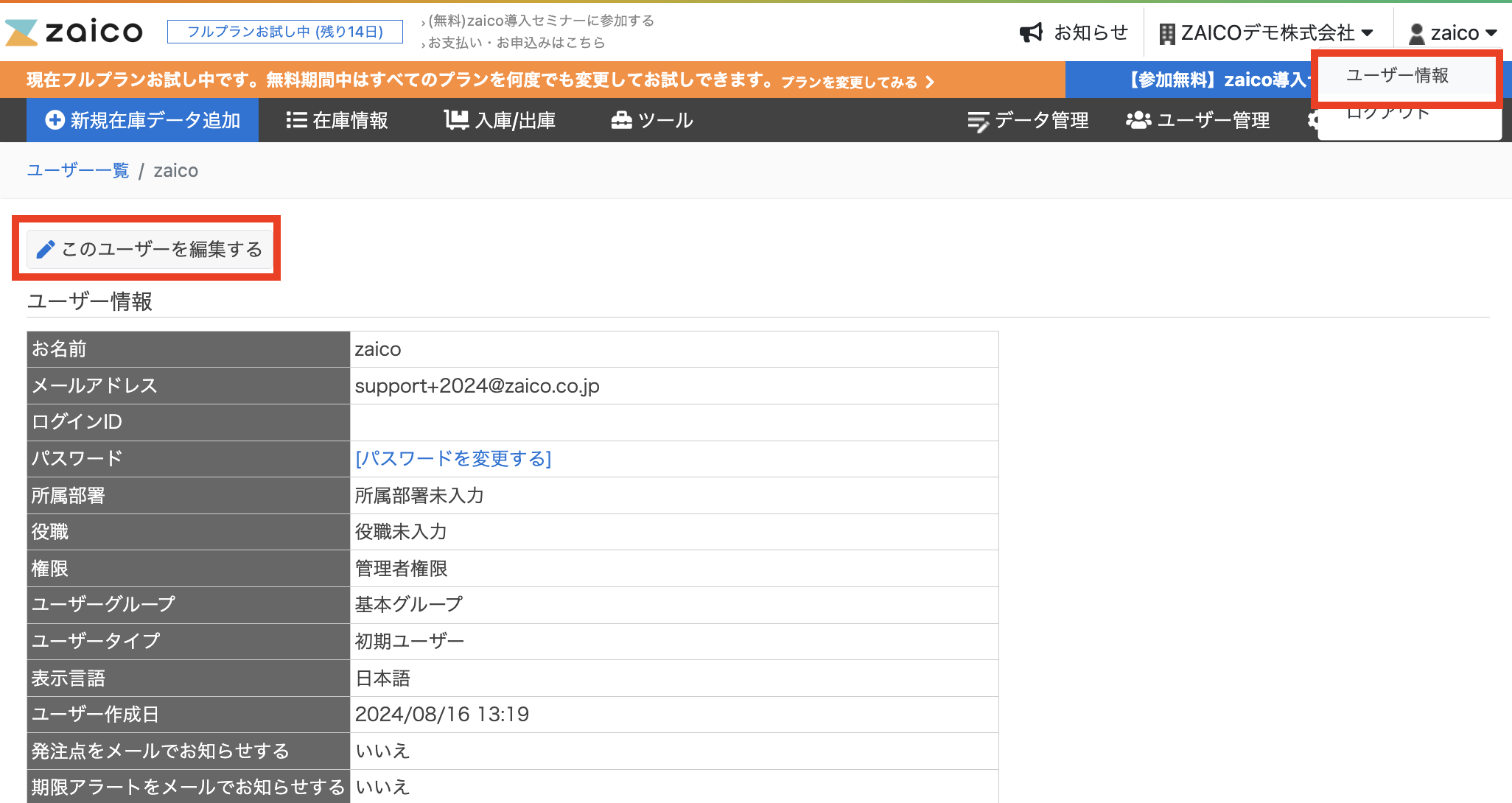
Task: Click このユーザーを編集する button
Action: 150,249
